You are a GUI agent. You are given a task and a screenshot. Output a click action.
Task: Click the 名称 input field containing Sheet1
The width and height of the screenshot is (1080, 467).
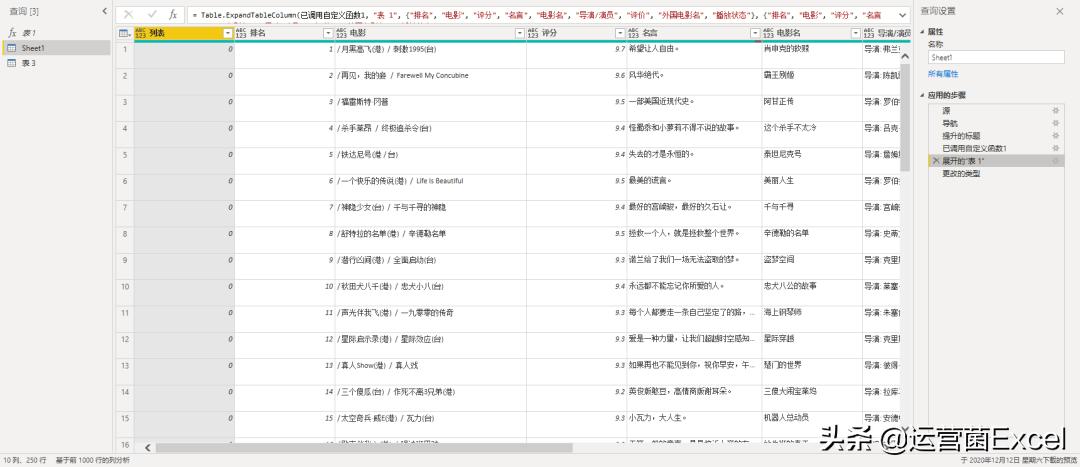[x=996, y=58]
